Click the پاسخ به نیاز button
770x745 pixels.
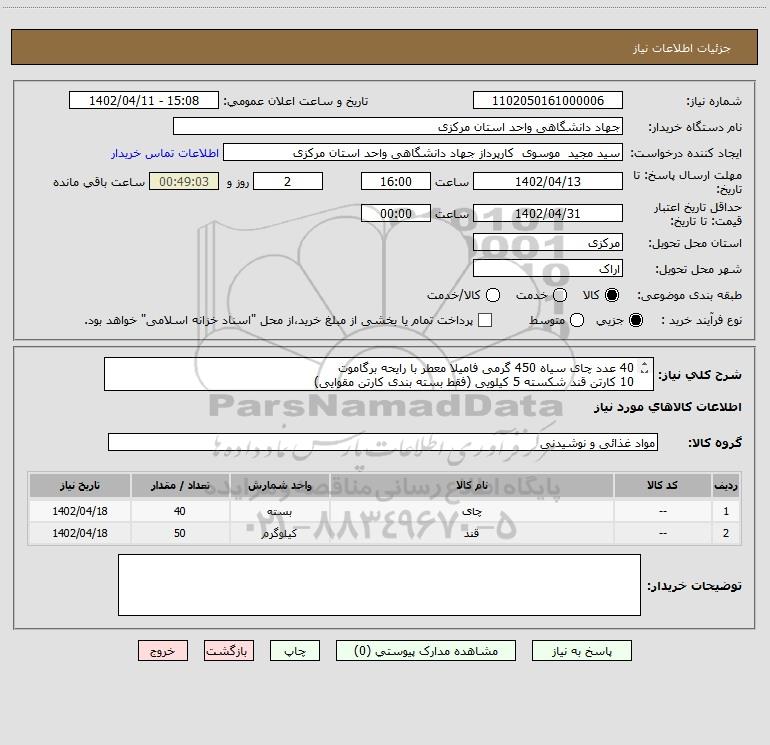pos(581,651)
